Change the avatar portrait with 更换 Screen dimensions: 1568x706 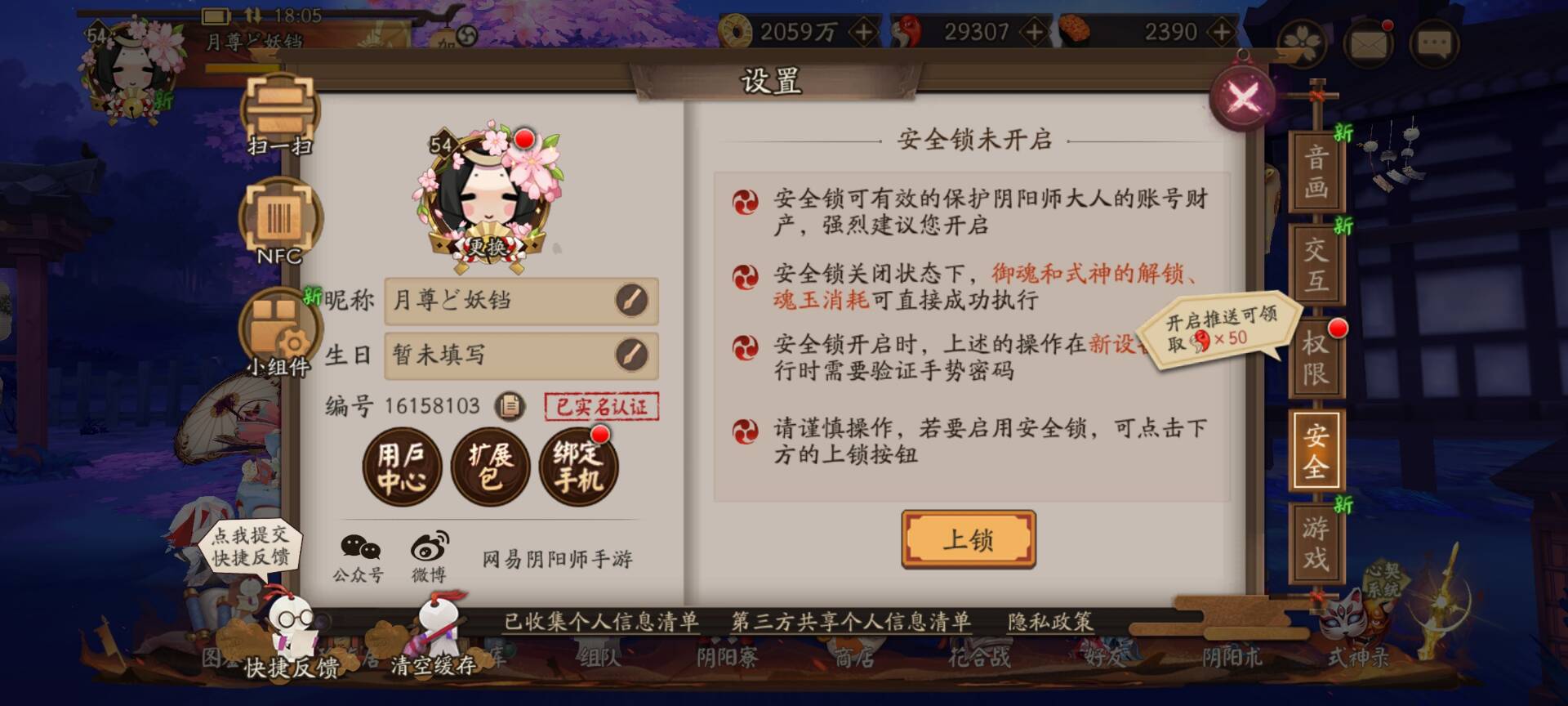[487, 245]
